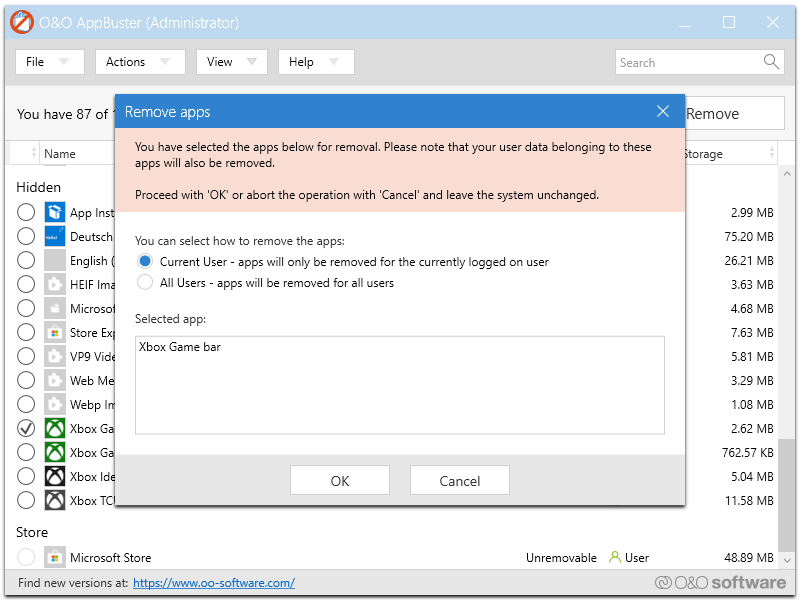
Task: Click the Store category heading
Action: coord(32,532)
